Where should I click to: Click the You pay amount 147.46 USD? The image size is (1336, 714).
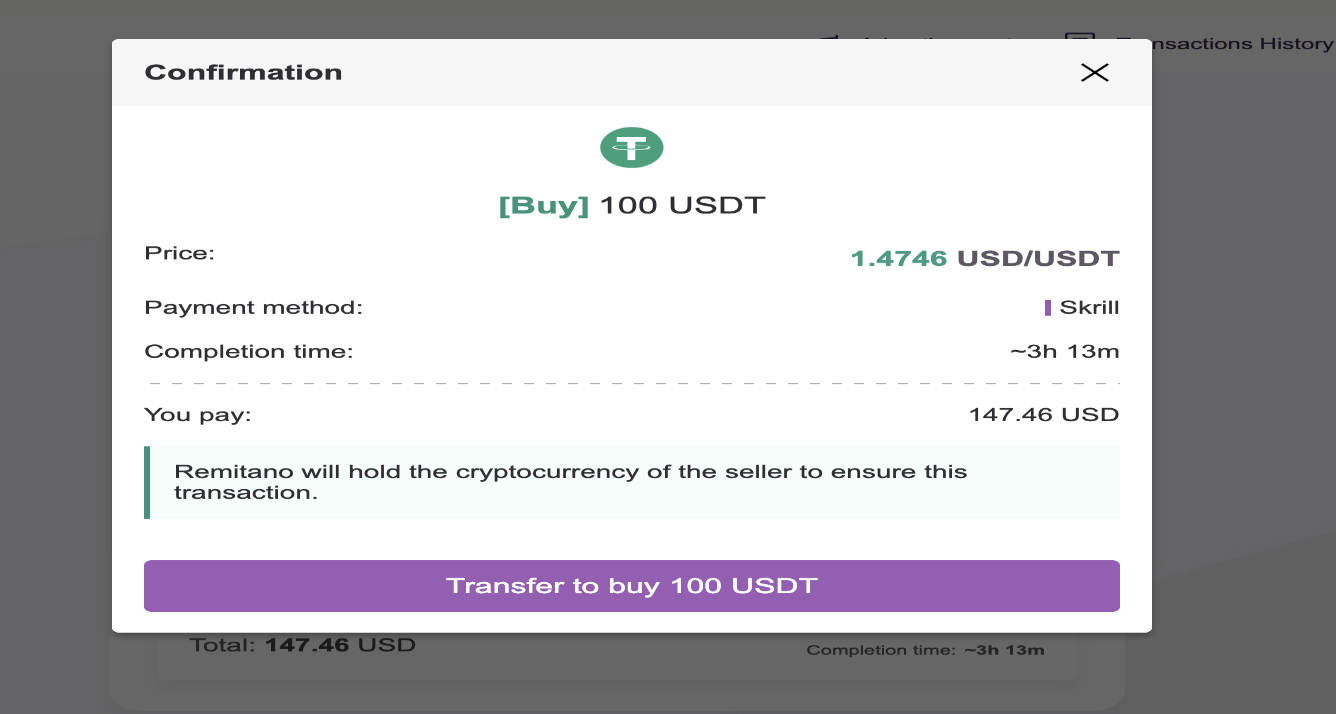pyautogui.click(x=1043, y=414)
